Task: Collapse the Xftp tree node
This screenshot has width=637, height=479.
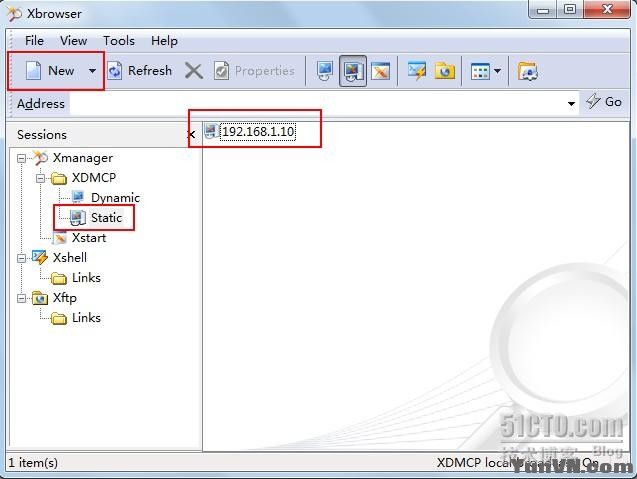Action: coord(22,298)
